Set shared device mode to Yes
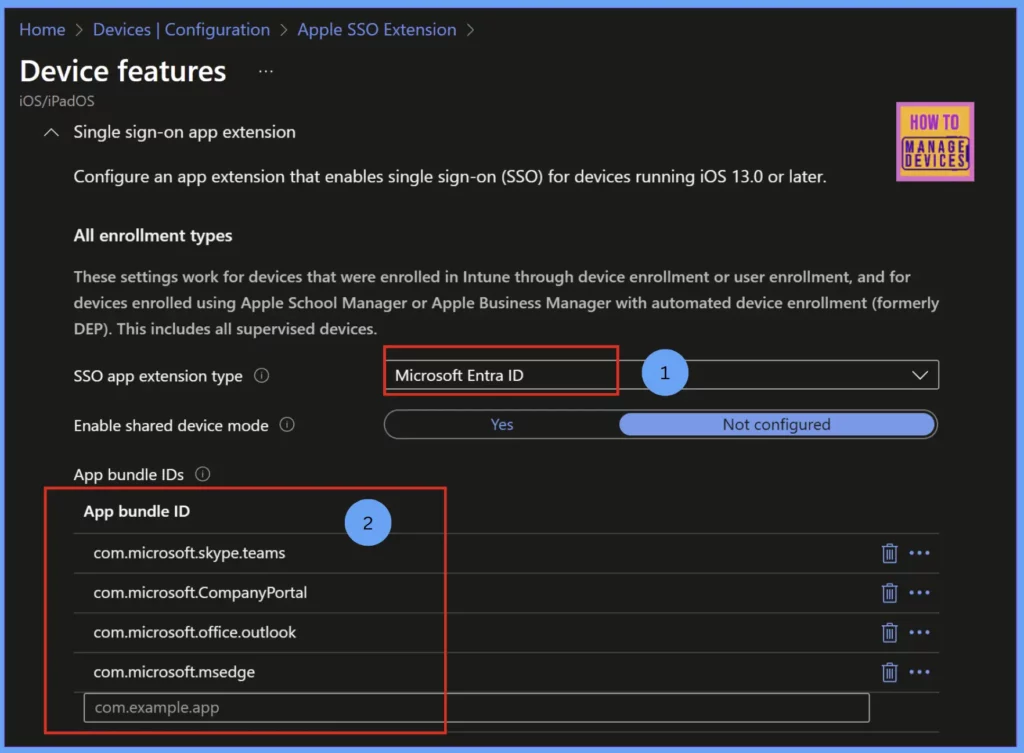This screenshot has height=753, width=1024. [502, 425]
